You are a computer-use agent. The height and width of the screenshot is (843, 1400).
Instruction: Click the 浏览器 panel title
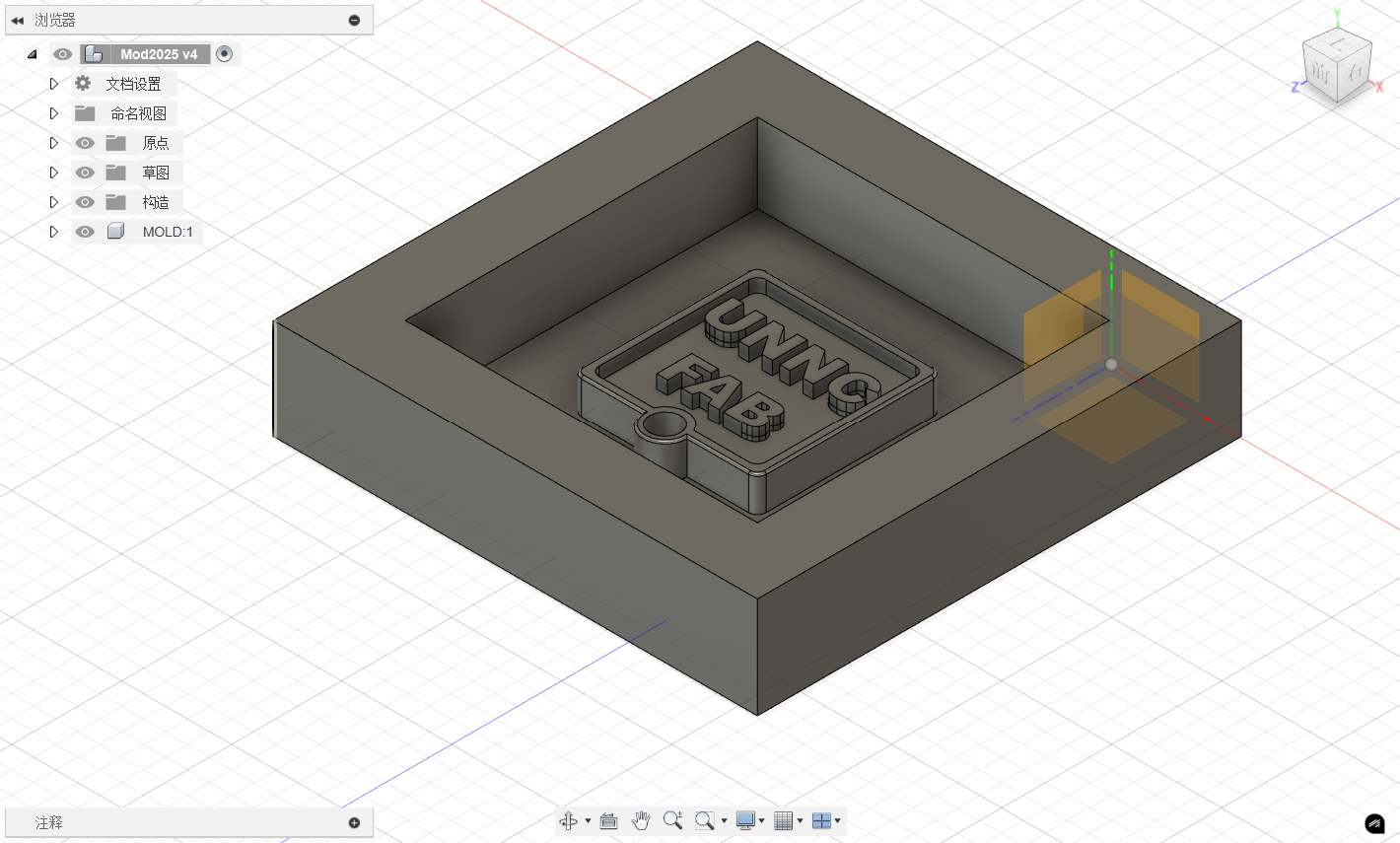pyautogui.click(x=55, y=20)
